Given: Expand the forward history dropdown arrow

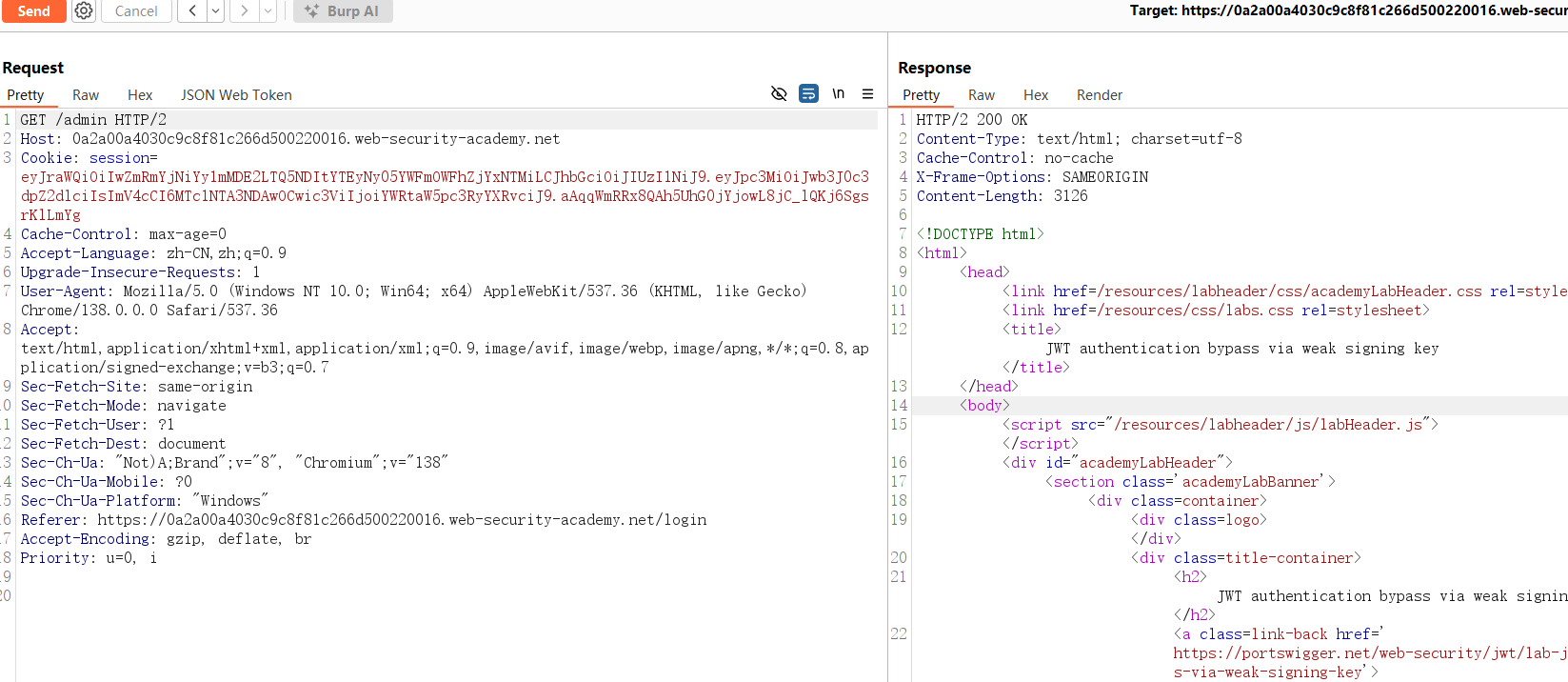Looking at the screenshot, I should point(268,10).
